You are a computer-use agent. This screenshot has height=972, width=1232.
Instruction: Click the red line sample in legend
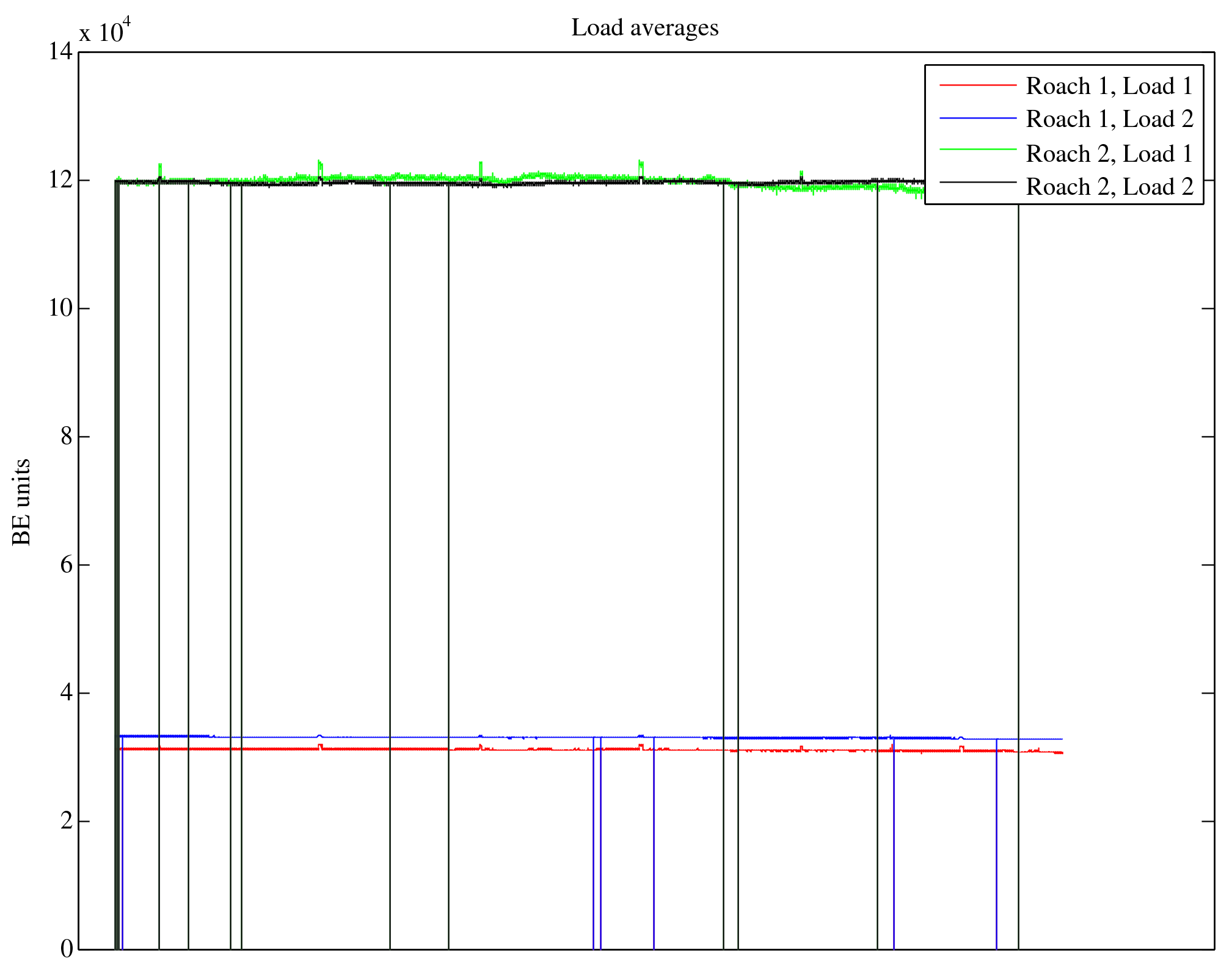[977, 85]
